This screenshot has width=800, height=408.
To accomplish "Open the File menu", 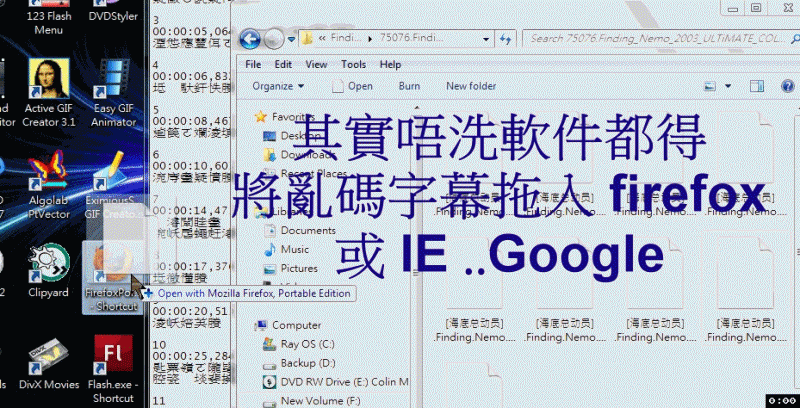I will pyautogui.click(x=253, y=65).
